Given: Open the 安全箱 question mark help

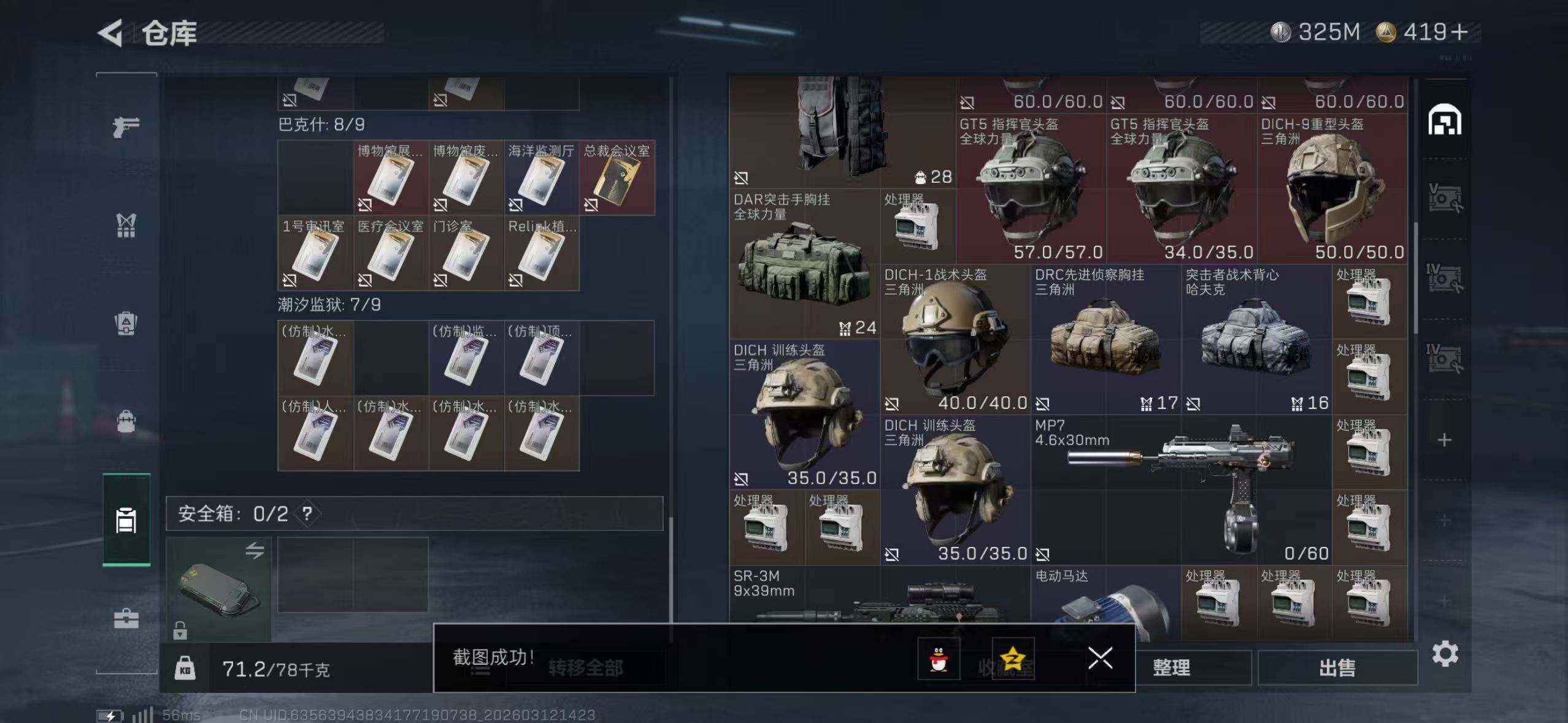Looking at the screenshot, I should click(307, 513).
